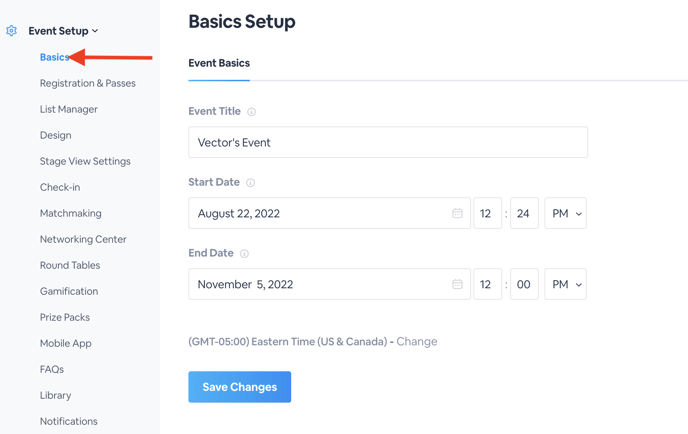Open the Notifications section
This screenshot has width=688, height=434.
point(68,421)
